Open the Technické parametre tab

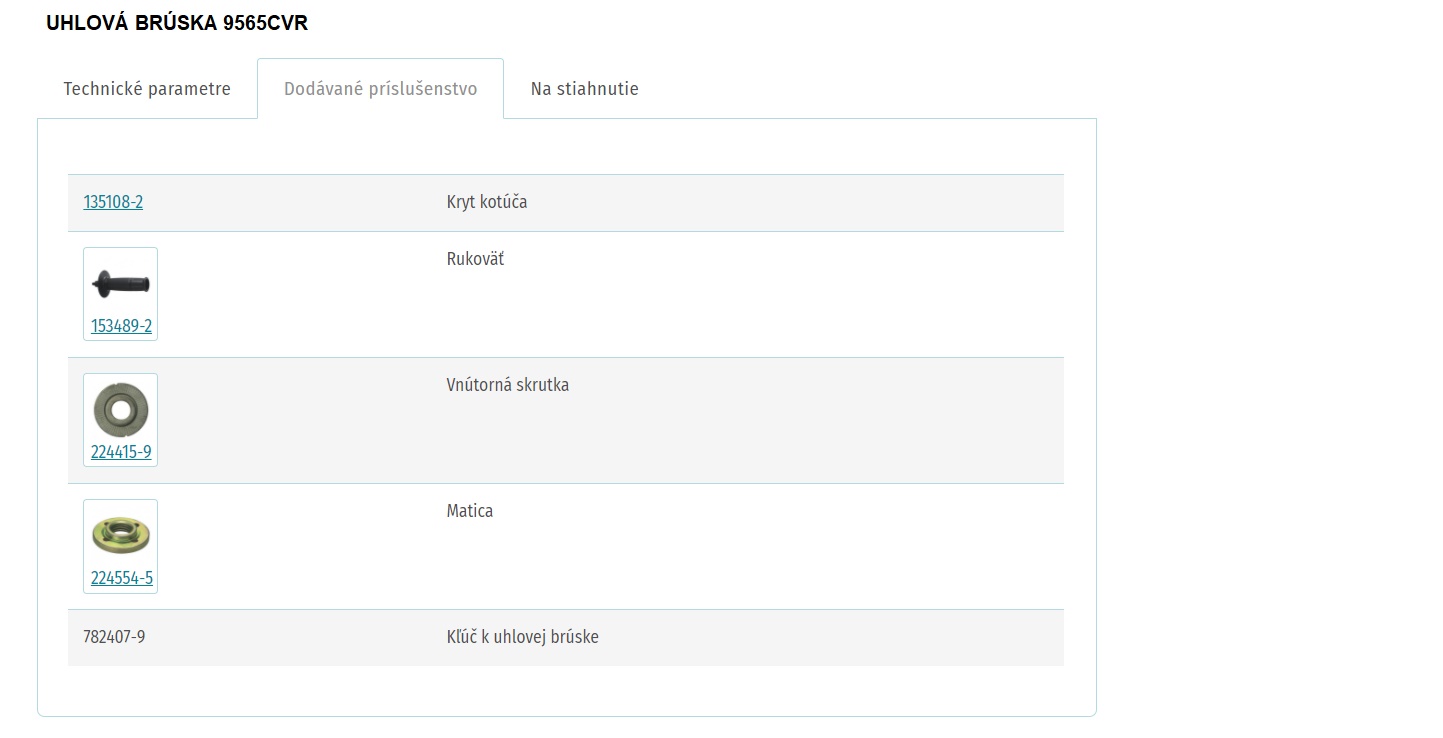[147, 89]
